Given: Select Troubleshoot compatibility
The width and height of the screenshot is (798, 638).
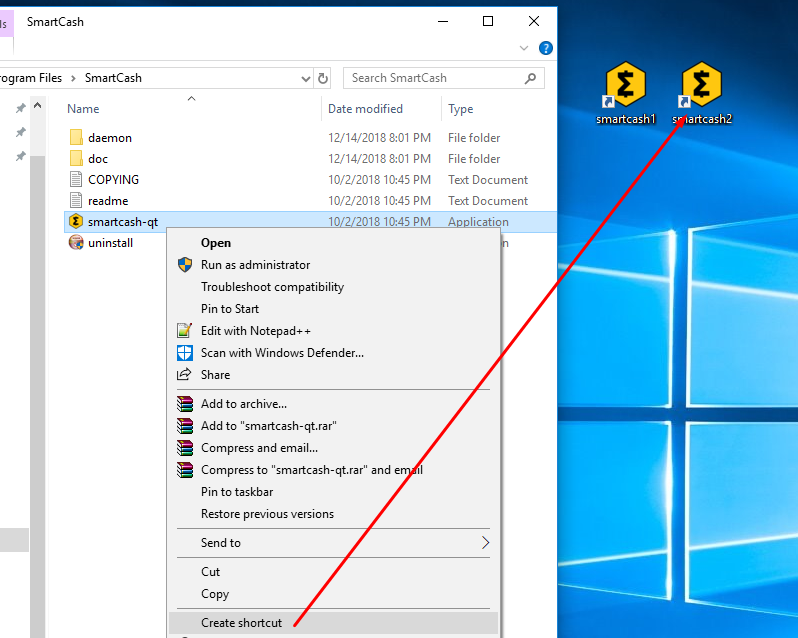Looking at the screenshot, I should [x=272, y=287].
